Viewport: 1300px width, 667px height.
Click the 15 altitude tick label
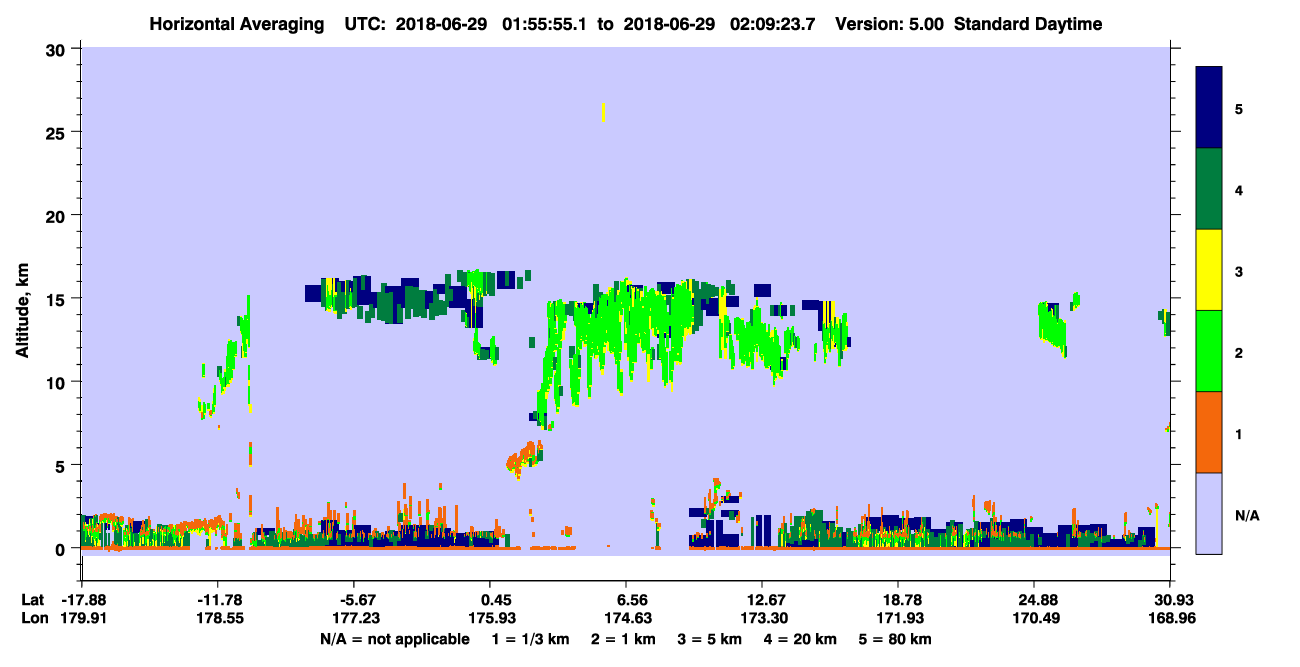[x=57, y=298]
